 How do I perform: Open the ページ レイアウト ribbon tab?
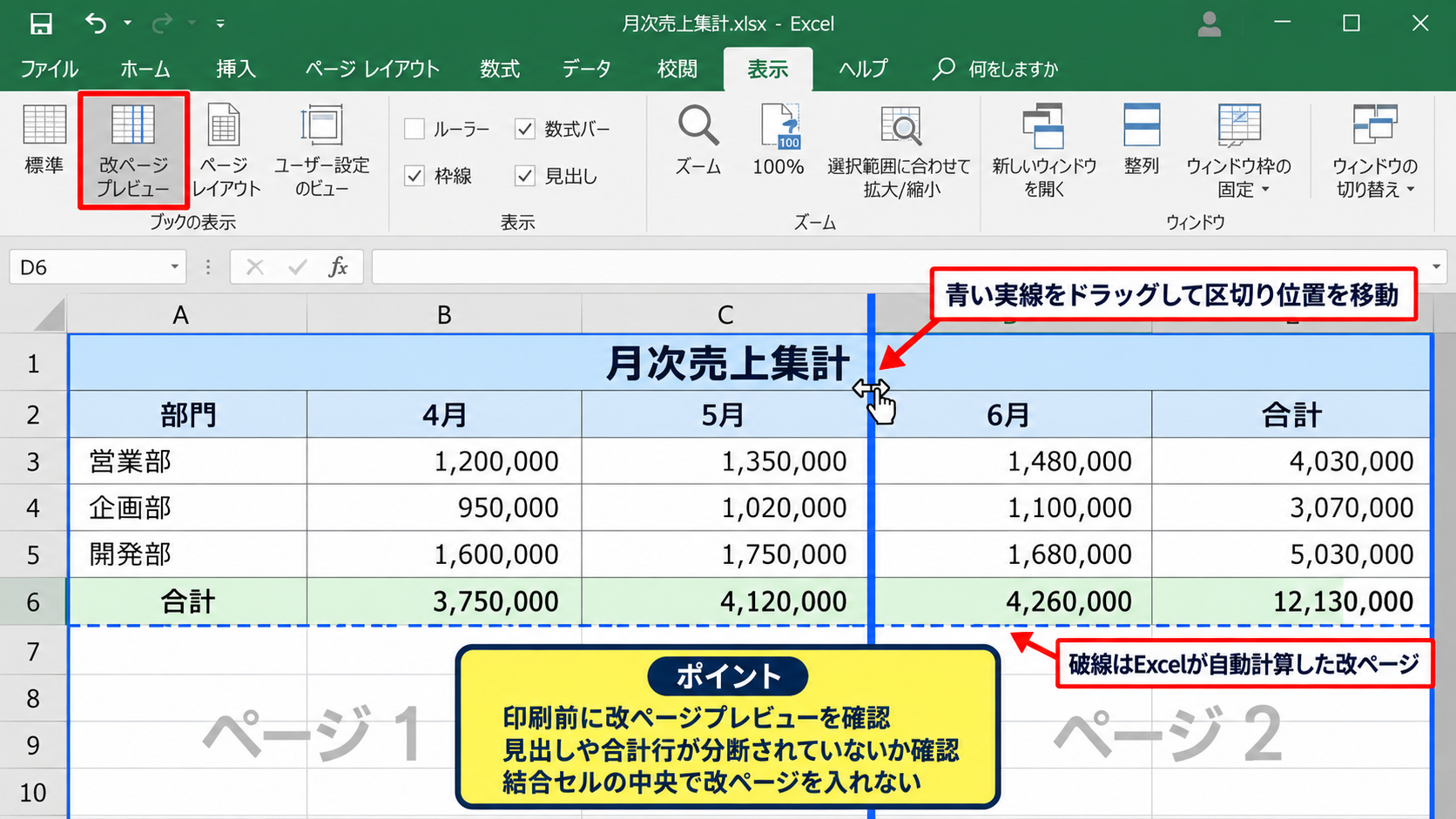click(x=372, y=69)
